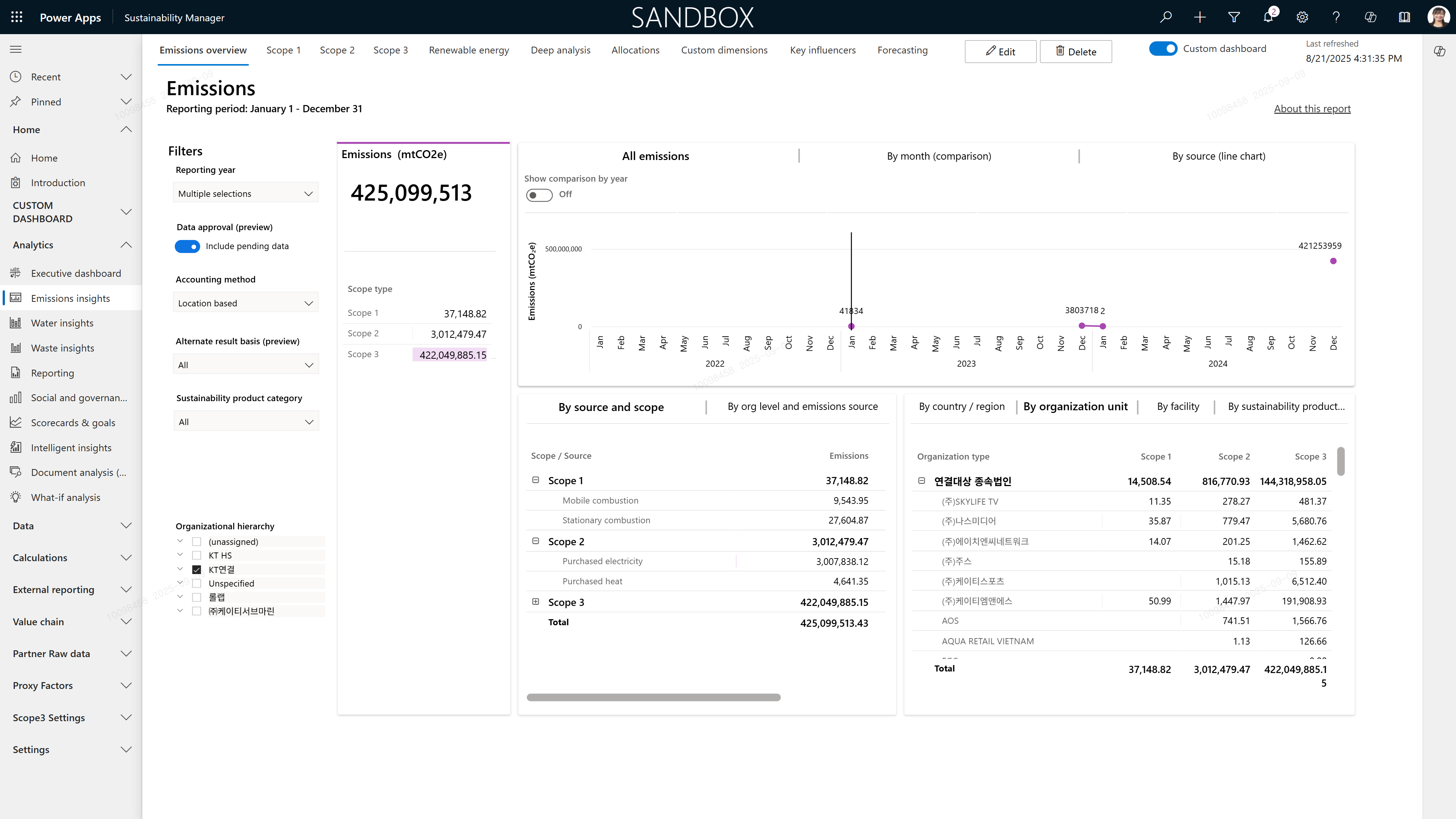
Task: Click the Copilot icon on right rail
Action: [x=1440, y=52]
